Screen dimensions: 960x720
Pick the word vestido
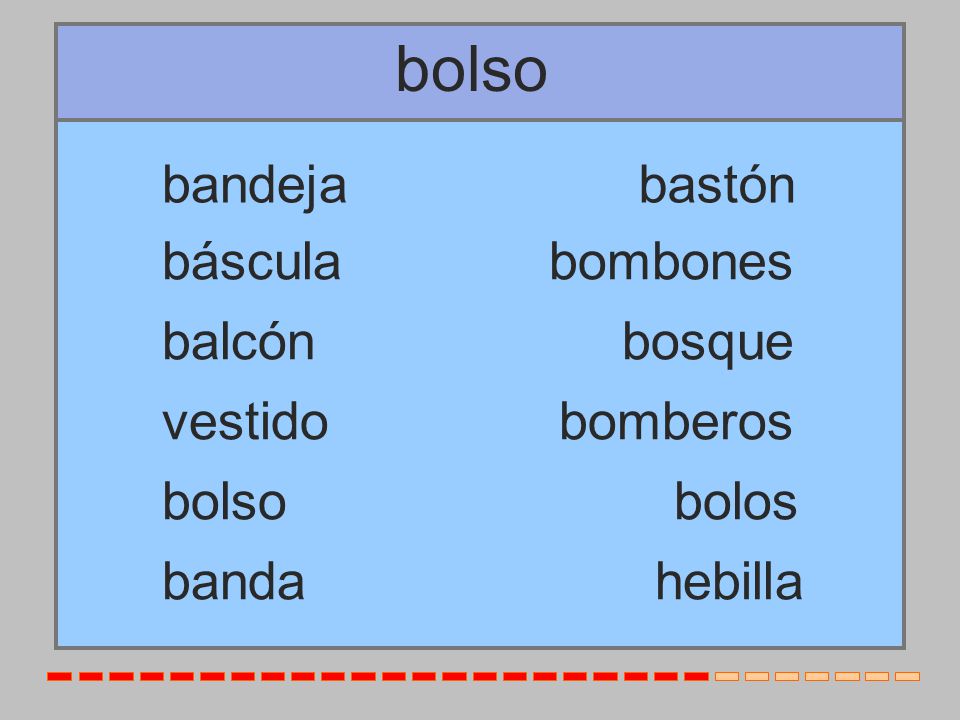point(245,421)
